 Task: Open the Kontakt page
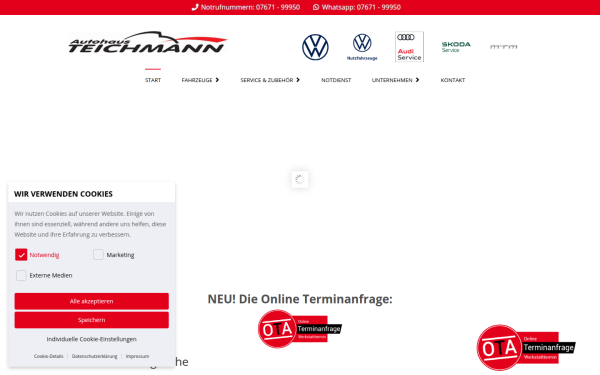click(x=453, y=80)
